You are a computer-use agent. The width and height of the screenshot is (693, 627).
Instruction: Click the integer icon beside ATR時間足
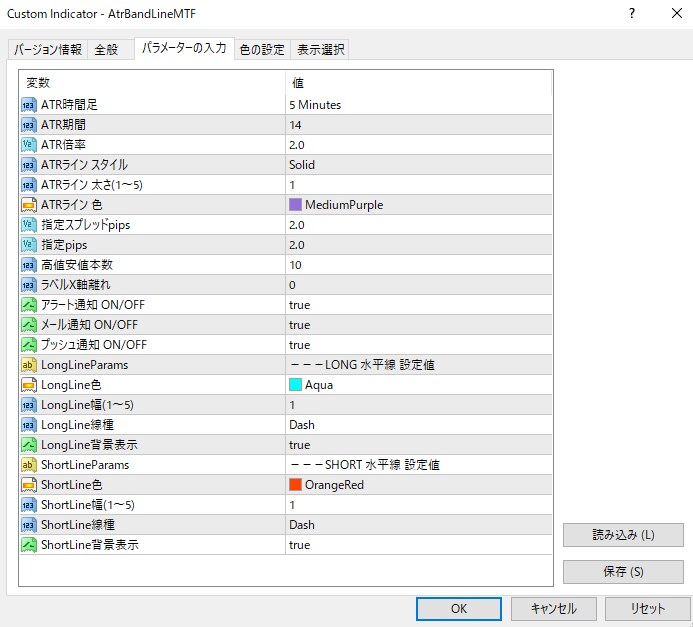click(x=29, y=105)
